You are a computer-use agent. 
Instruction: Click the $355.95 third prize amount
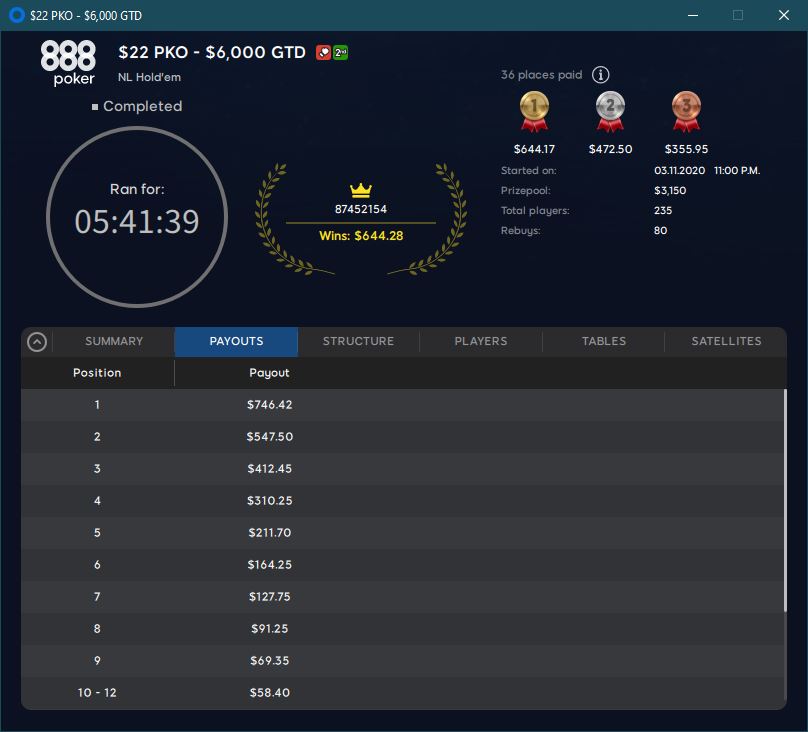686,149
